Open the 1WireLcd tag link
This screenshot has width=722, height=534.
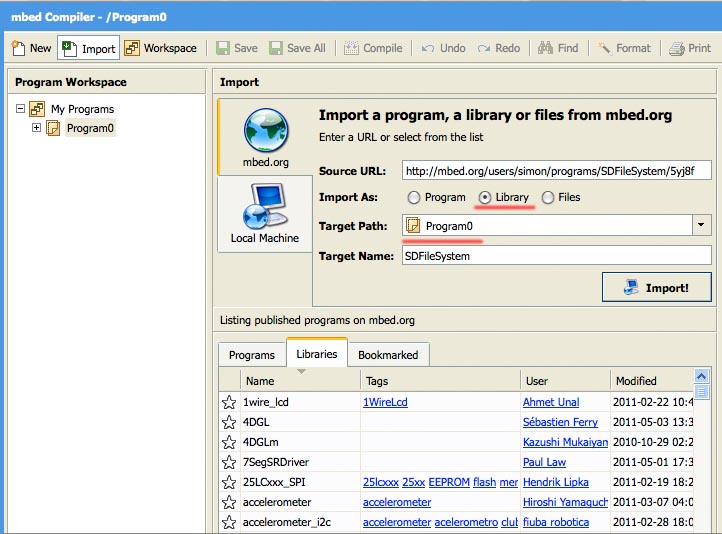click(385, 402)
